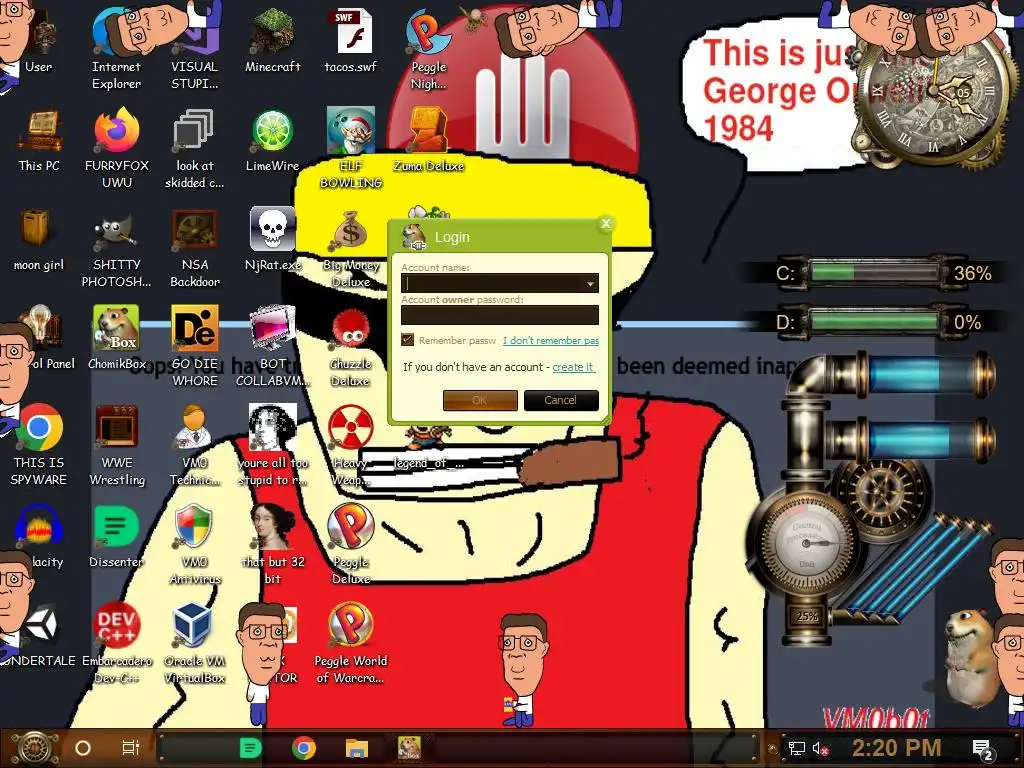
Task: Cancel the Login dialog
Action: 560,400
